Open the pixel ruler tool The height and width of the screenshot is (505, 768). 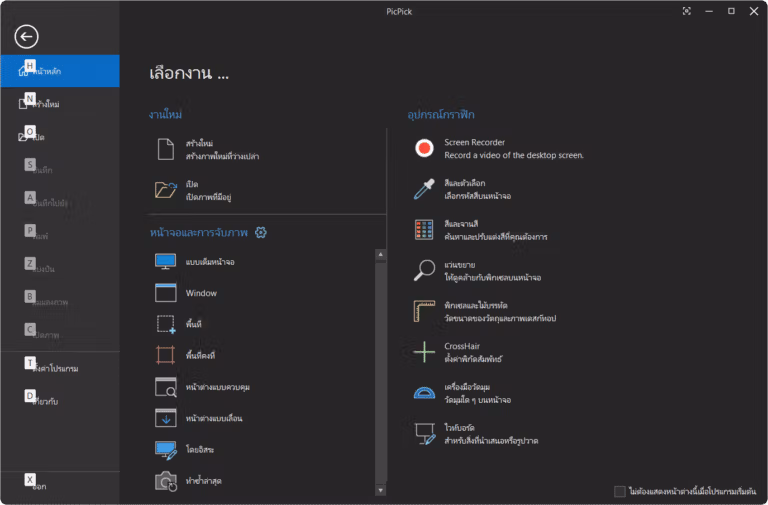(x=485, y=312)
